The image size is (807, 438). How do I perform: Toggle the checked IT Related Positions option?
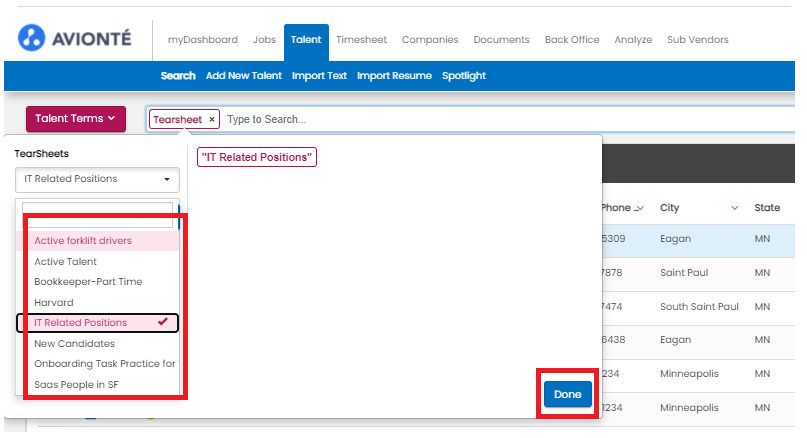click(x=97, y=323)
